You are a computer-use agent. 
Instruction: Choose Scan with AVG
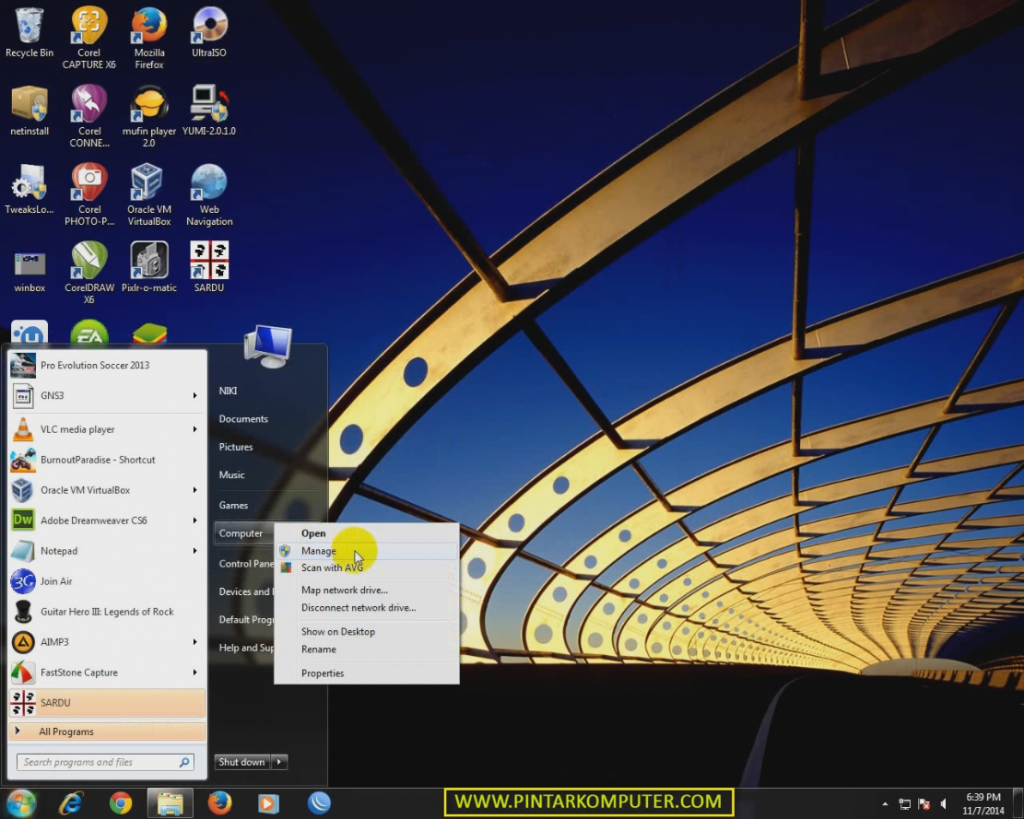[x=366, y=568]
